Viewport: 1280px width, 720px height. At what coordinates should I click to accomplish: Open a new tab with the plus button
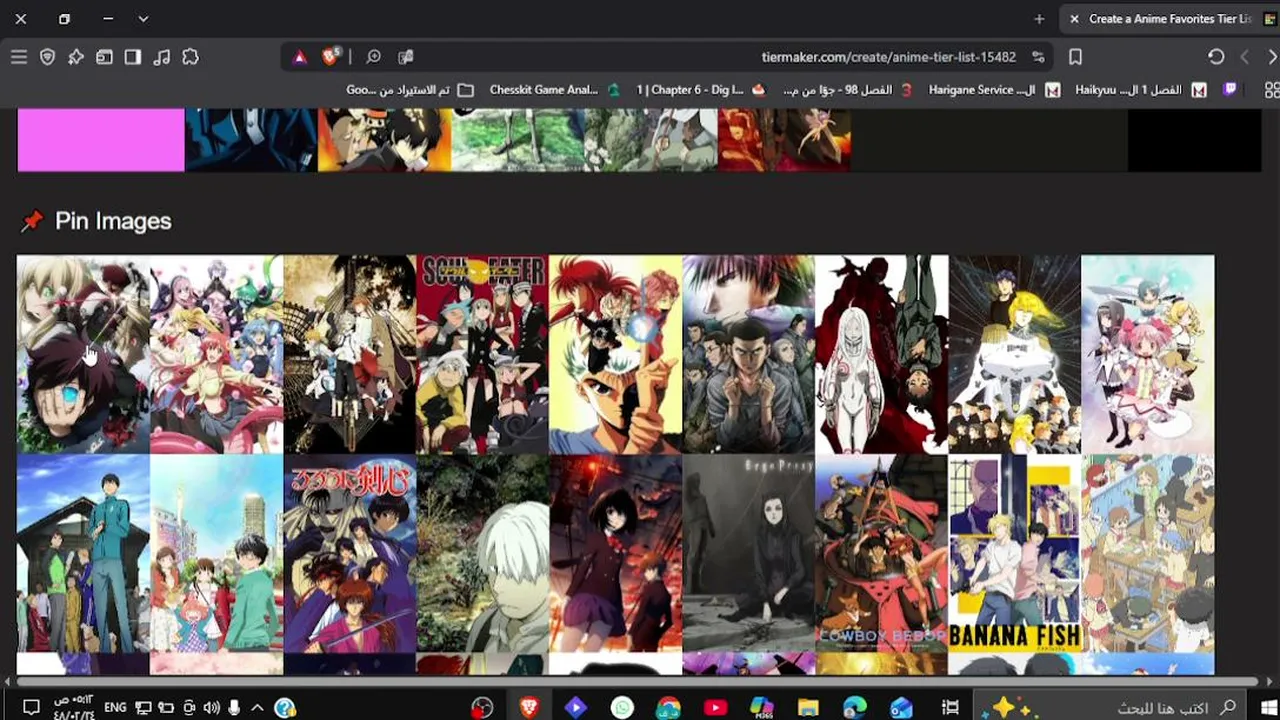pyautogui.click(x=1039, y=19)
